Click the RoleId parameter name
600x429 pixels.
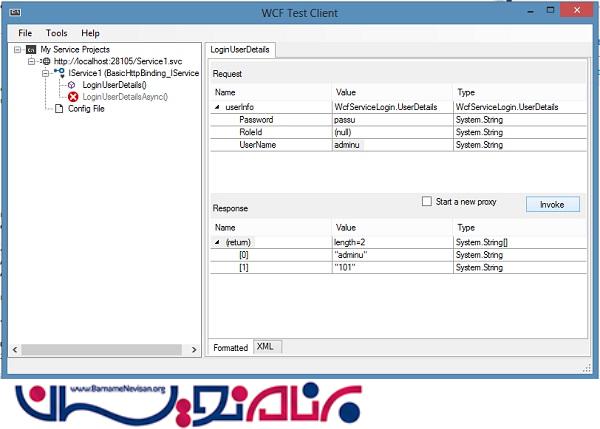[x=251, y=132]
